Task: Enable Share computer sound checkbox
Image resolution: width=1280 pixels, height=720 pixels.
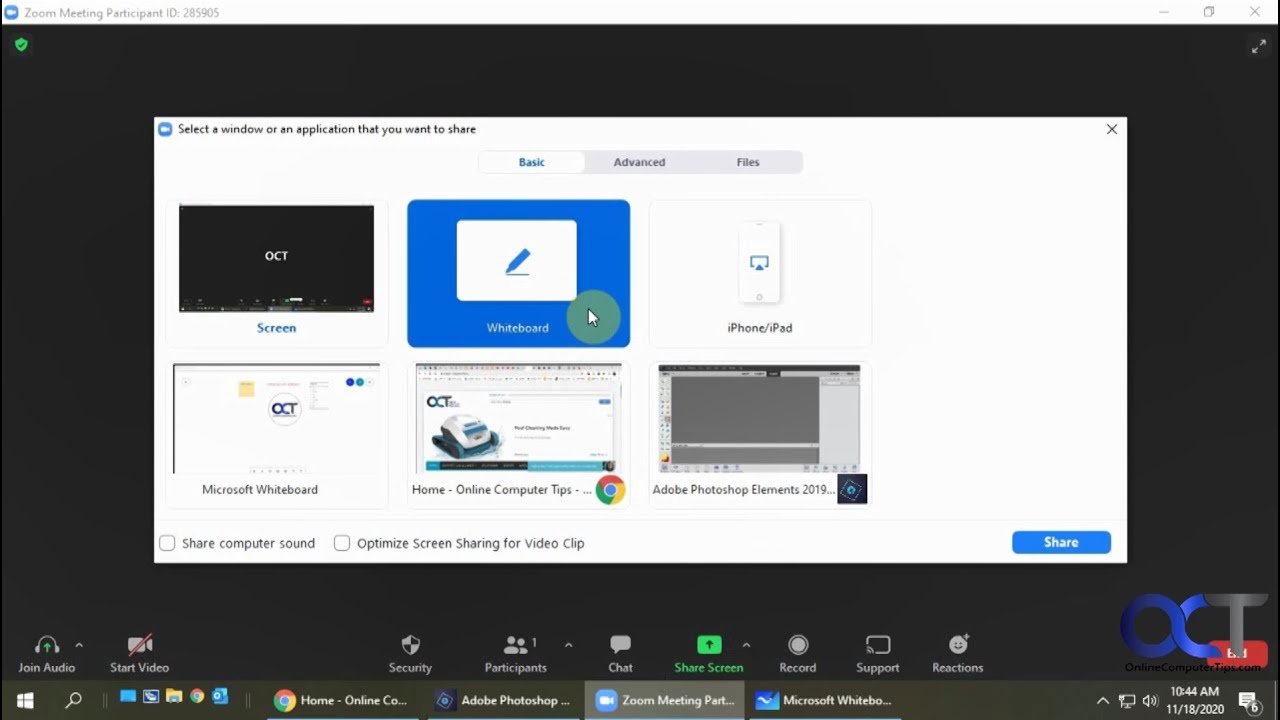Action: [x=167, y=543]
